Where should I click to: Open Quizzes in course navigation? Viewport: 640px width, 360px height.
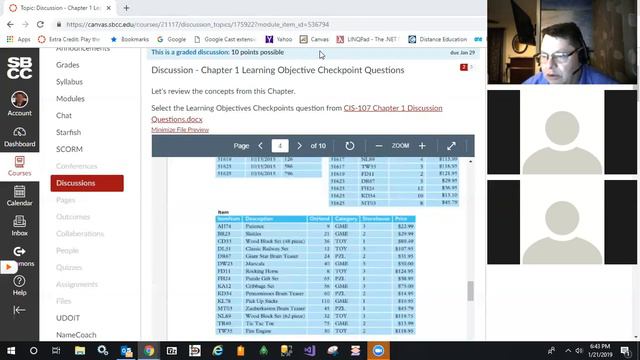click(69, 267)
